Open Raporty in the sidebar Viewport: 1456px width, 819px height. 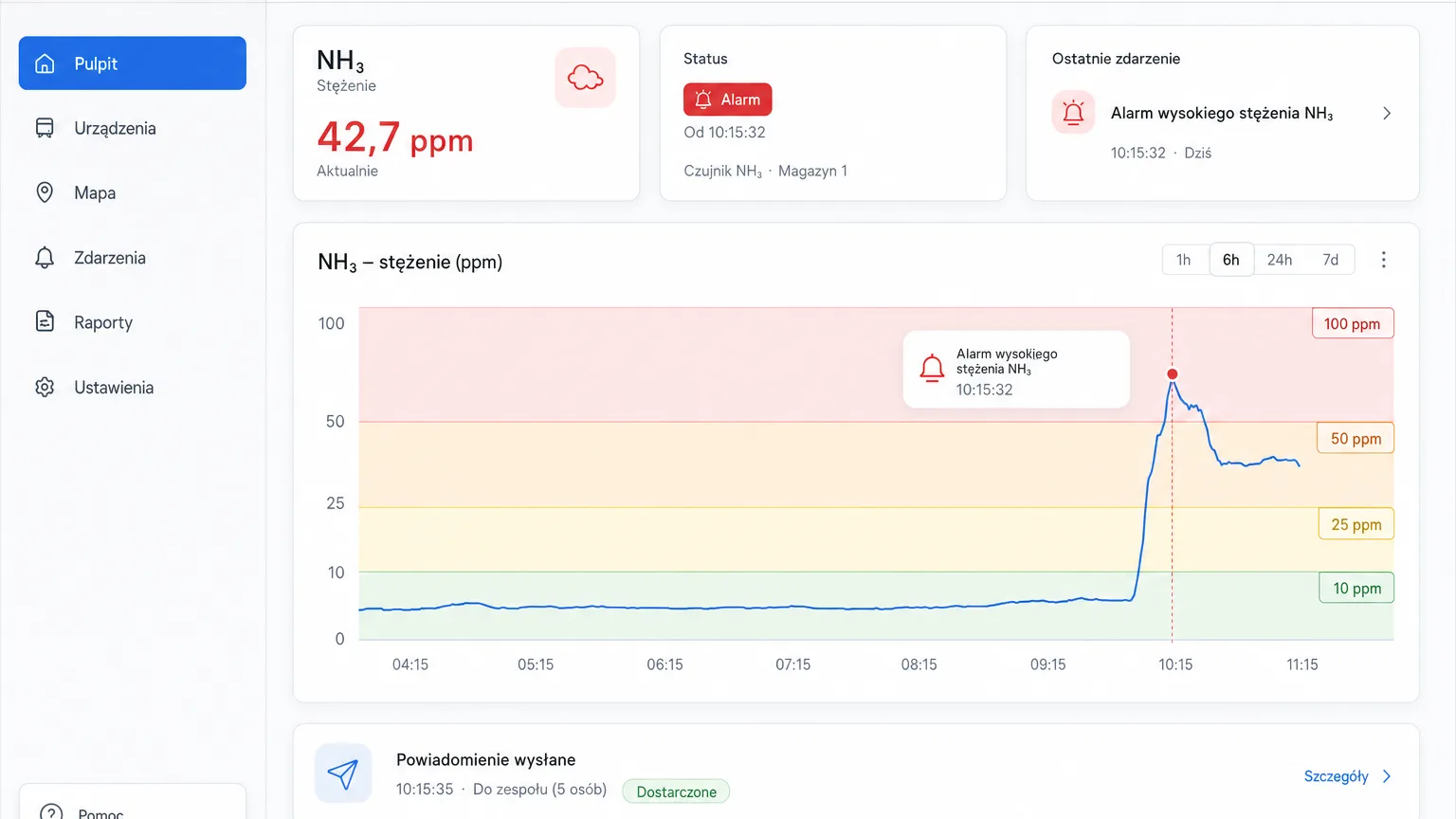(x=133, y=322)
